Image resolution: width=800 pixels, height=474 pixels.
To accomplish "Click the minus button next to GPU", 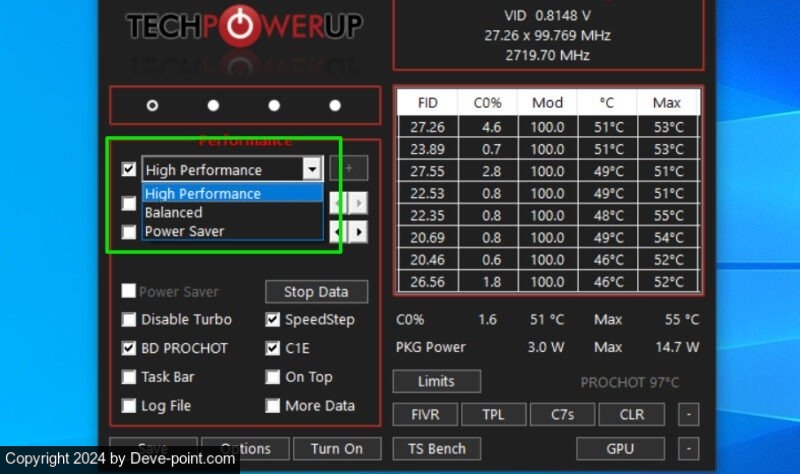I will point(688,448).
